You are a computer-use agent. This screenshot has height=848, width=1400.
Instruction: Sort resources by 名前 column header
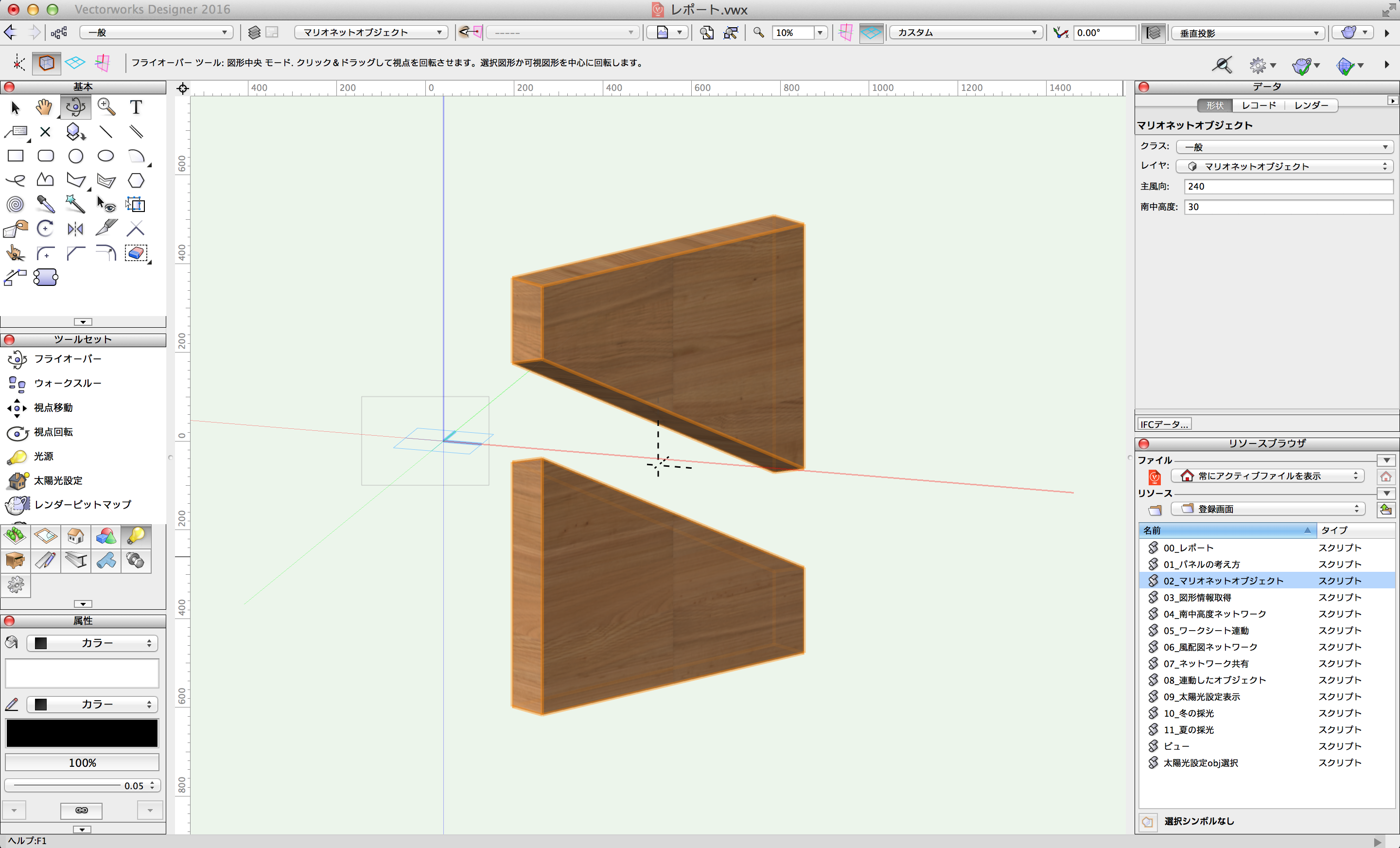click(1227, 530)
